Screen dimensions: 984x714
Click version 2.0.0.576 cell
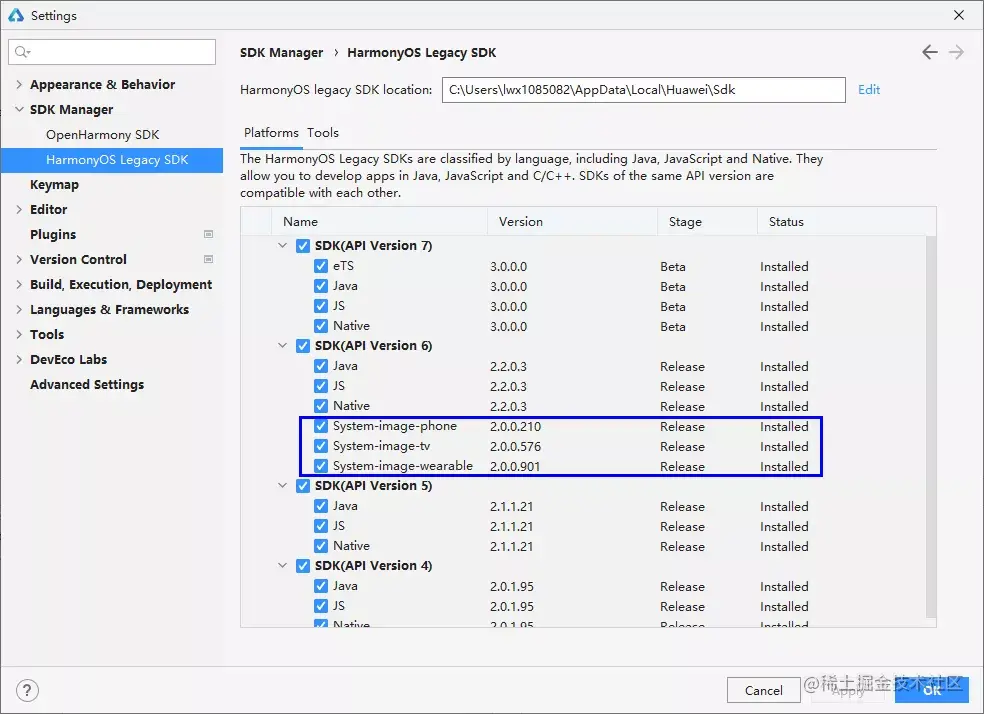pos(515,447)
